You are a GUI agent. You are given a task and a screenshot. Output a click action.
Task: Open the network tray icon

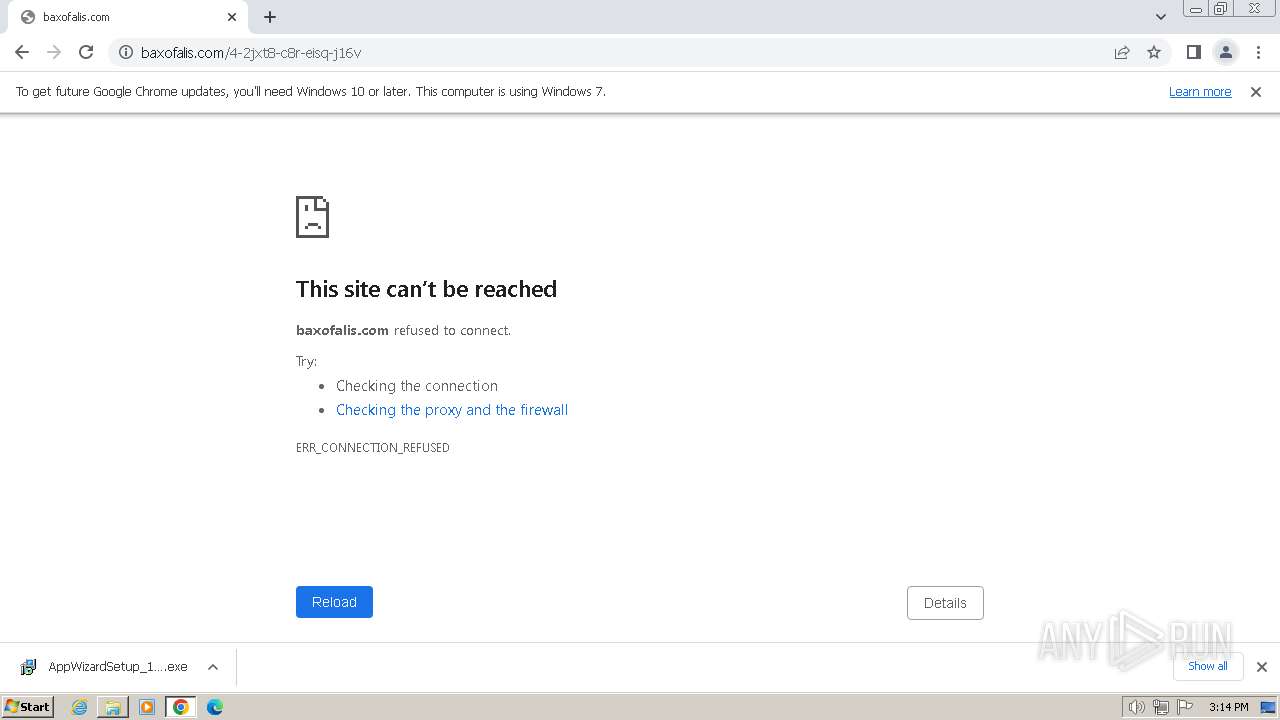pyautogui.click(x=1160, y=707)
